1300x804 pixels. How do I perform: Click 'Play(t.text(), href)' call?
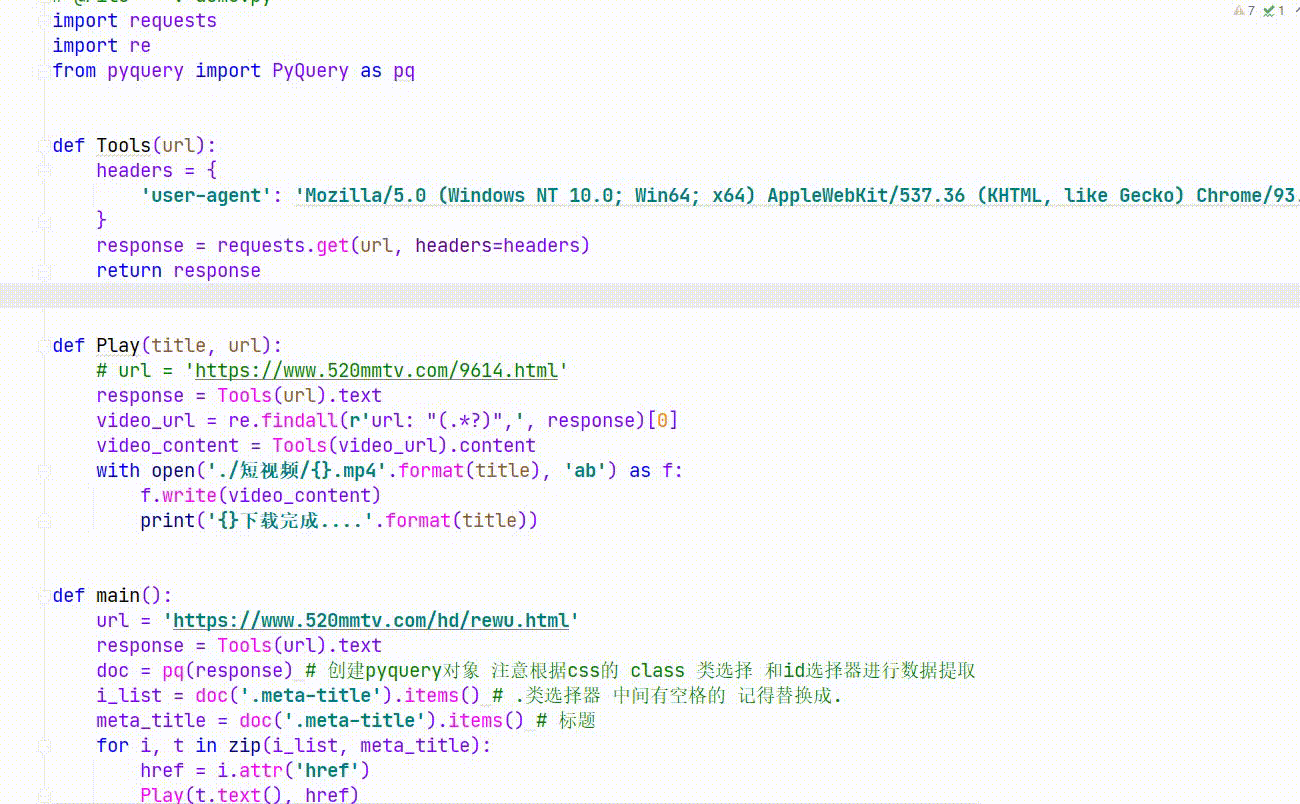pos(250,796)
